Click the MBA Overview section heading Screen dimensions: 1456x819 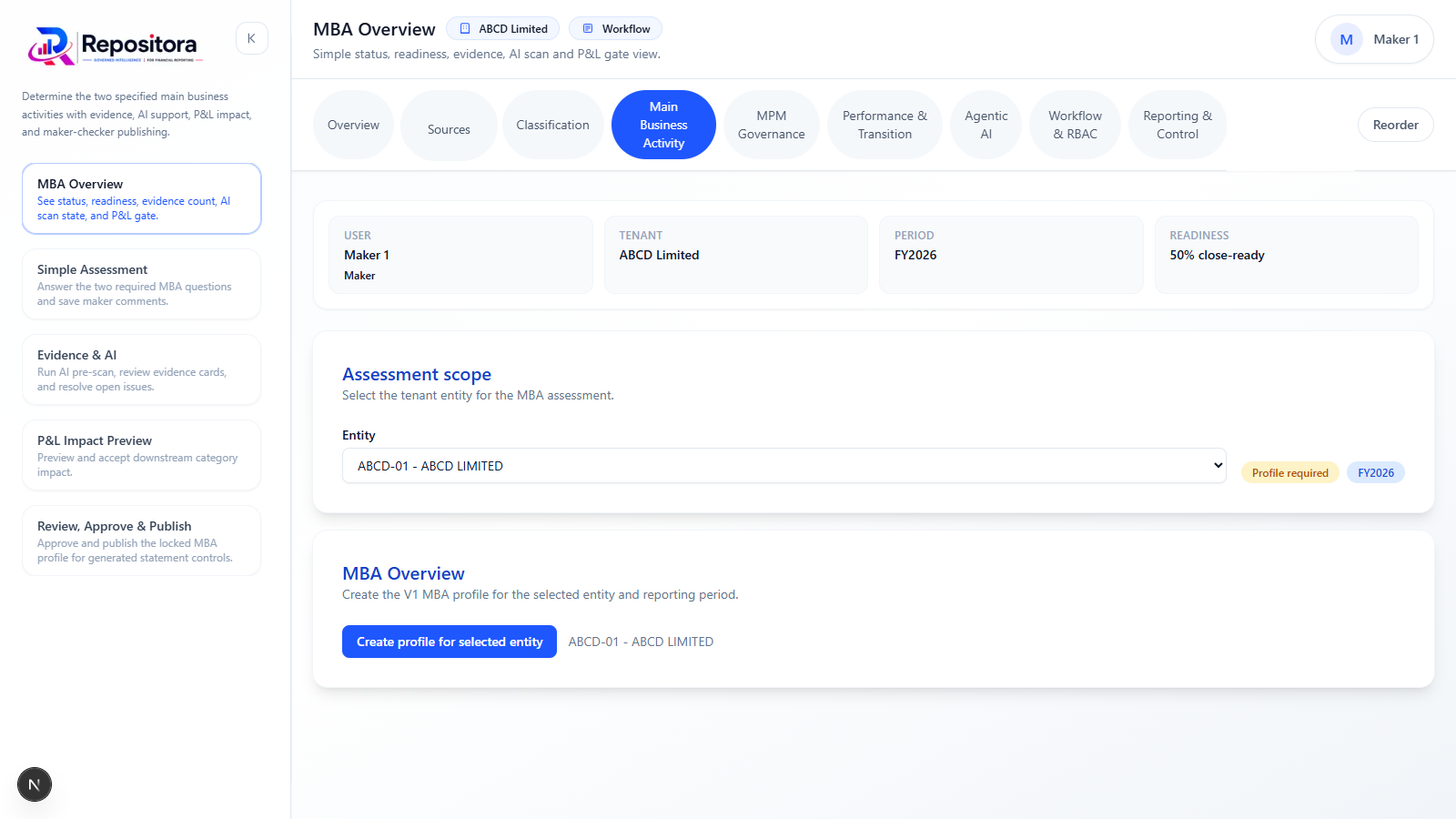[403, 573]
